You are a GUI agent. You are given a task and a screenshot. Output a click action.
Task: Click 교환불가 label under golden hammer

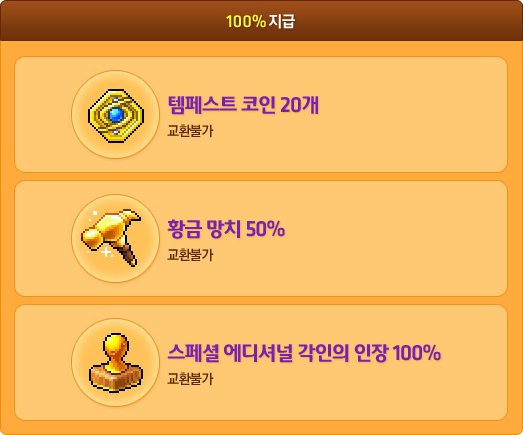click(190, 255)
